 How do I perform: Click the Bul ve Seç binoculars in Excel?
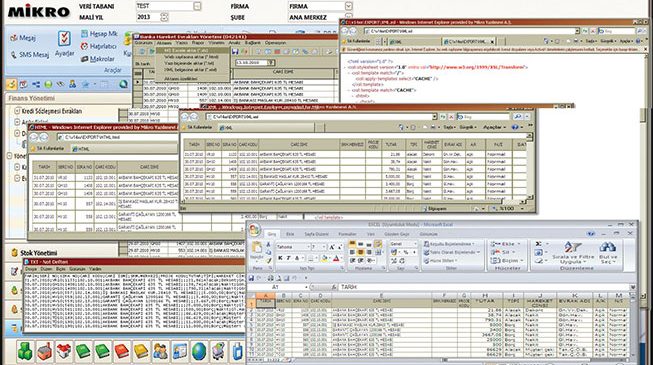[x=608, y=253]
